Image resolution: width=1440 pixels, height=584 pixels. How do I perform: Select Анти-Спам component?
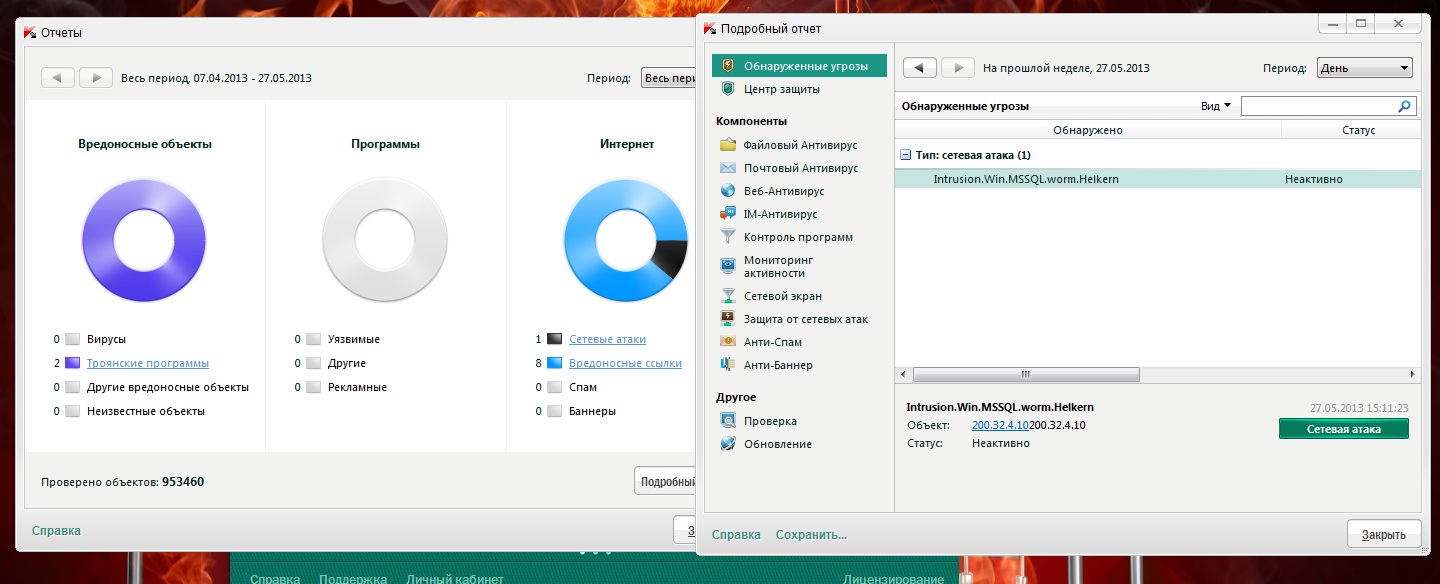tap(773, 342)
